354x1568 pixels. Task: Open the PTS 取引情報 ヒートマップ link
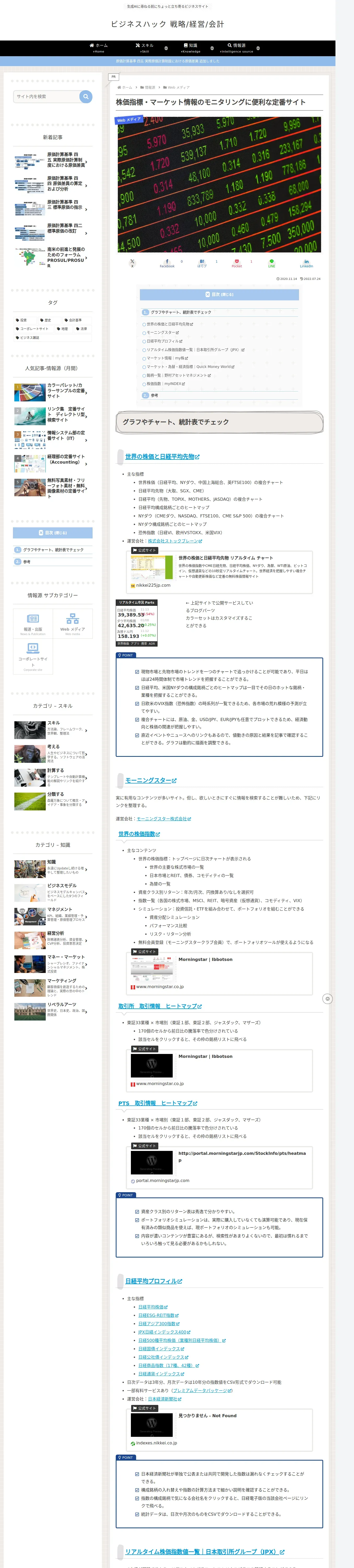pyautogui.click(x=158, y=1103)
